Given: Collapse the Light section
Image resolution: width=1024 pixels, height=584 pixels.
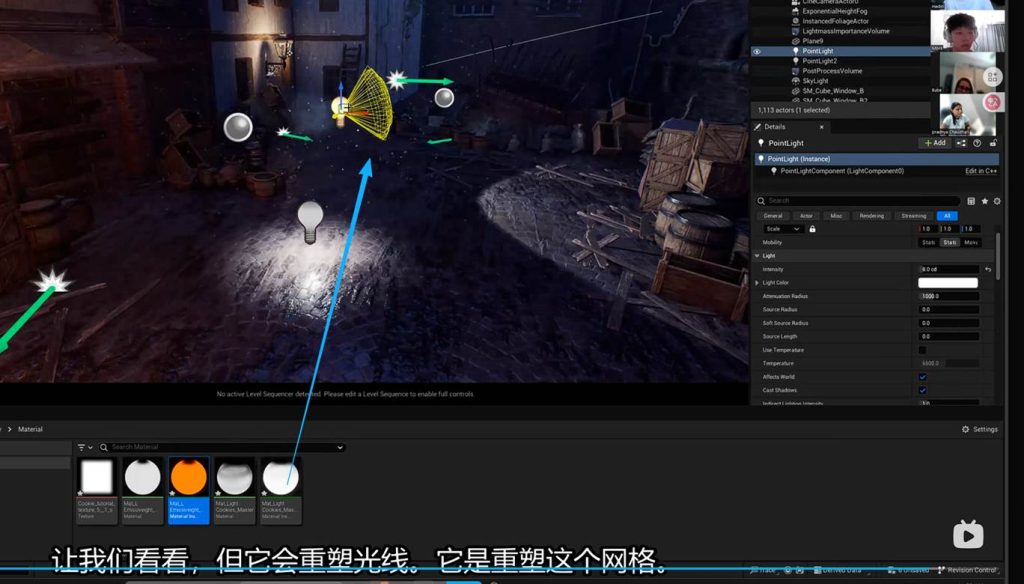Looking at the screenshot, I should click(x=757, y=256).
